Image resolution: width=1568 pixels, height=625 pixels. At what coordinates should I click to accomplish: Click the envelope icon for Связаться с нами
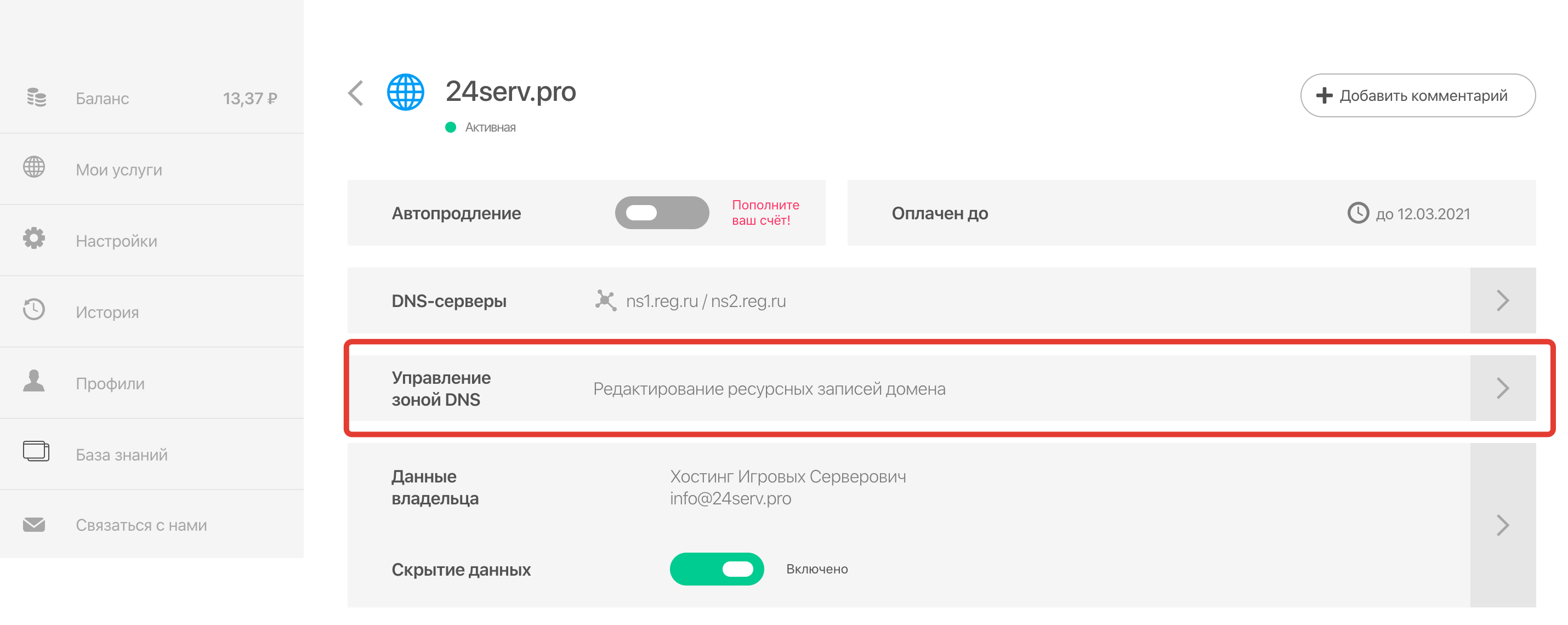pyautogui.click(x=34, y=525)
